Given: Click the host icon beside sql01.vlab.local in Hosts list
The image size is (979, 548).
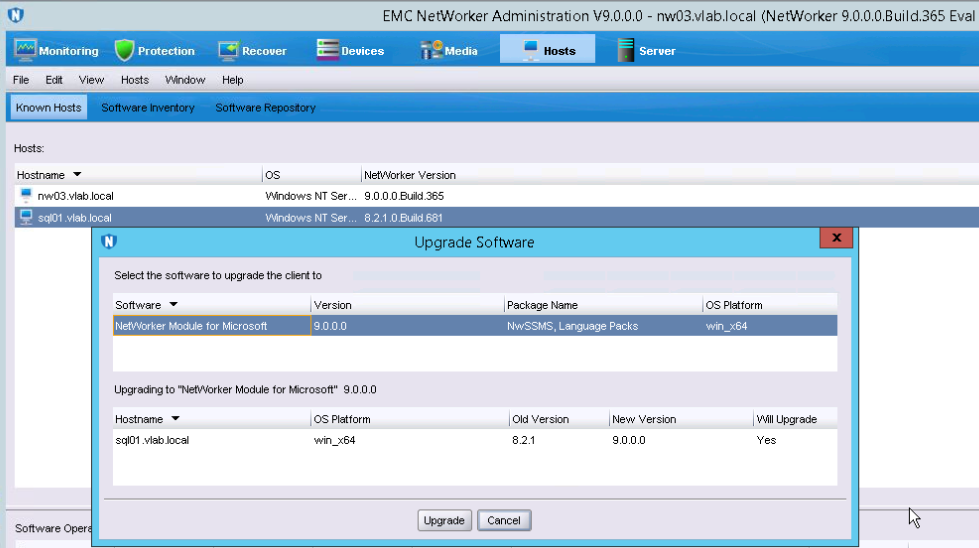Looking at the screenshot, I should pyautogui.click(x=26, y=217).
